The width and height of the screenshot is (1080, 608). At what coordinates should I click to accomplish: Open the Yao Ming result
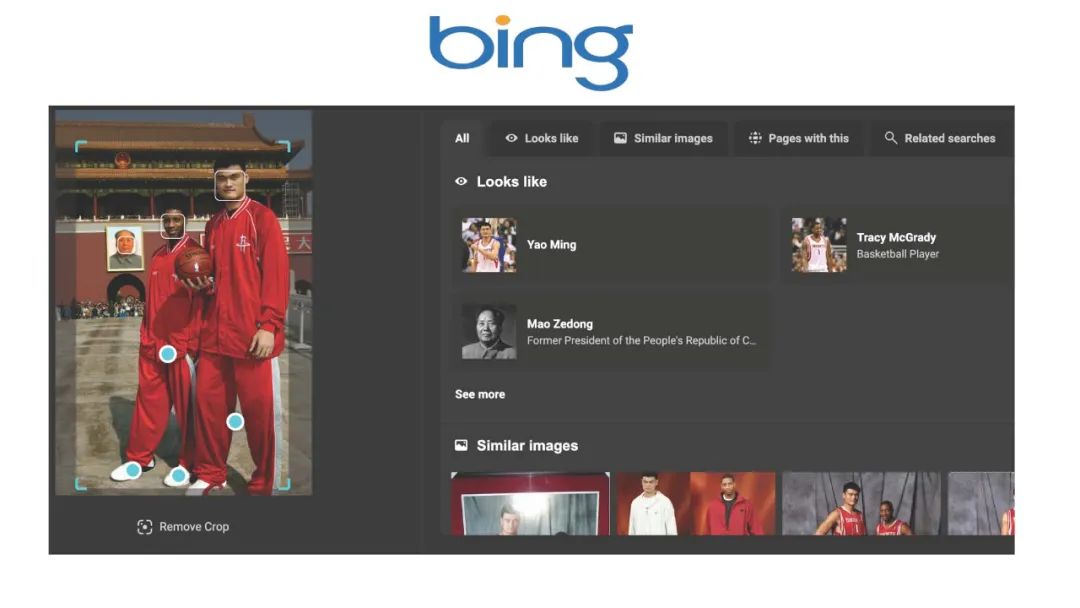pos(612,245)
